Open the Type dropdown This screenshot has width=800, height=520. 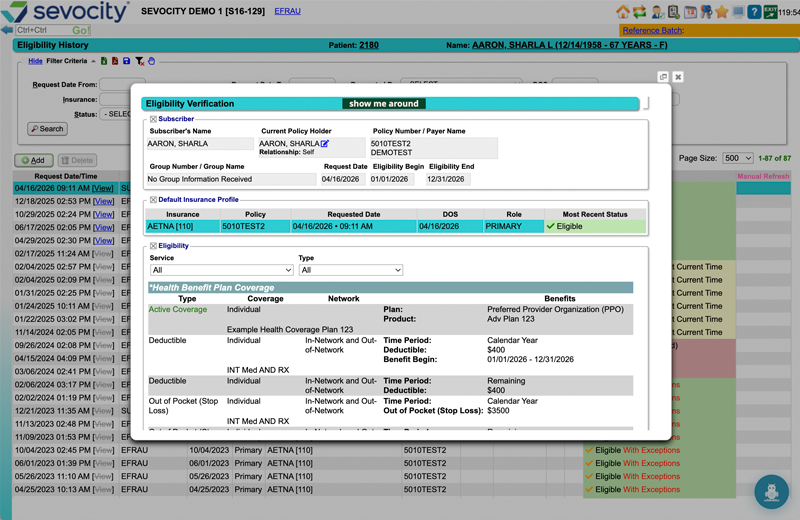tap(351, 270)
